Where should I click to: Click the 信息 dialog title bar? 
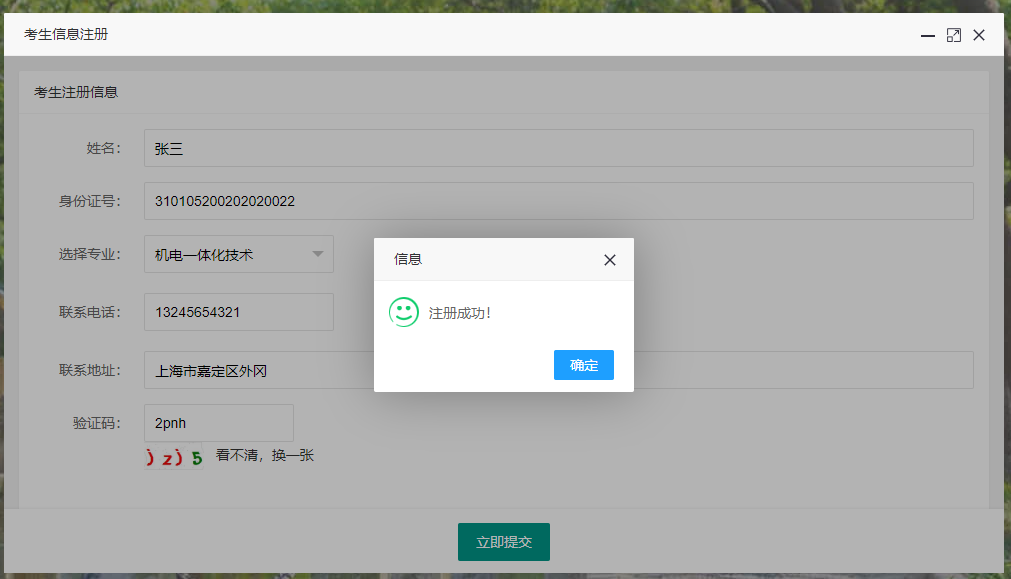480,259
